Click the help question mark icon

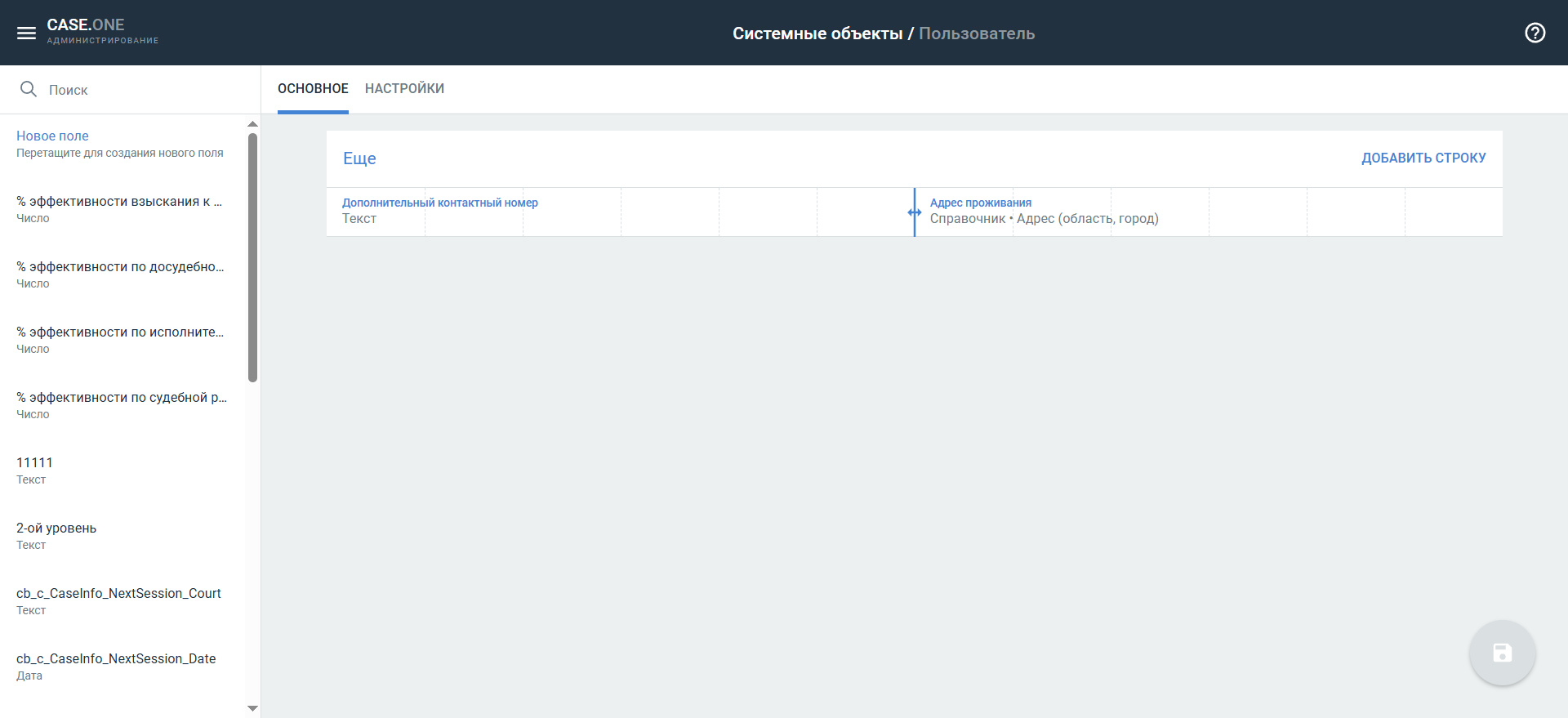point(1535,33)
